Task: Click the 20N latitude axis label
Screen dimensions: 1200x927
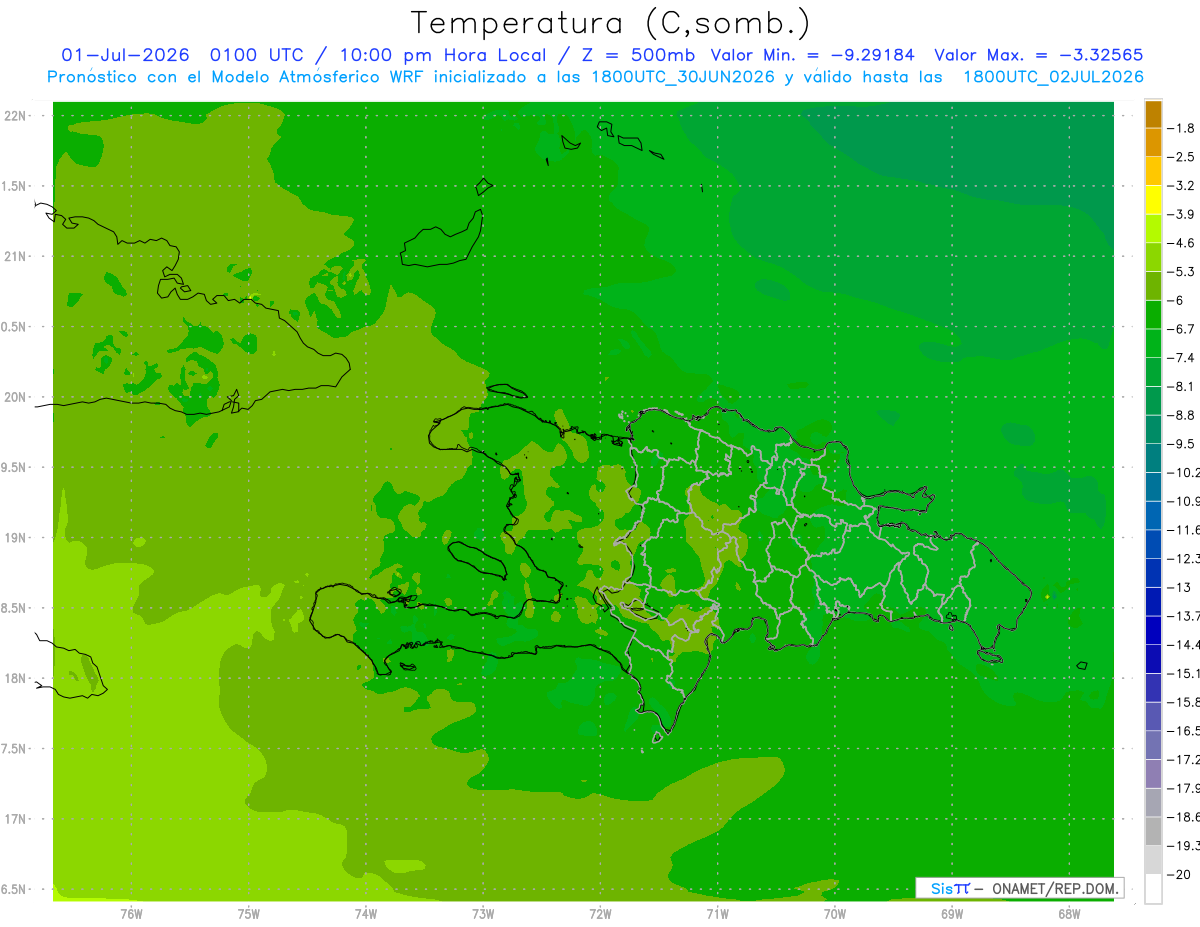Action: (x=16, y=397)
